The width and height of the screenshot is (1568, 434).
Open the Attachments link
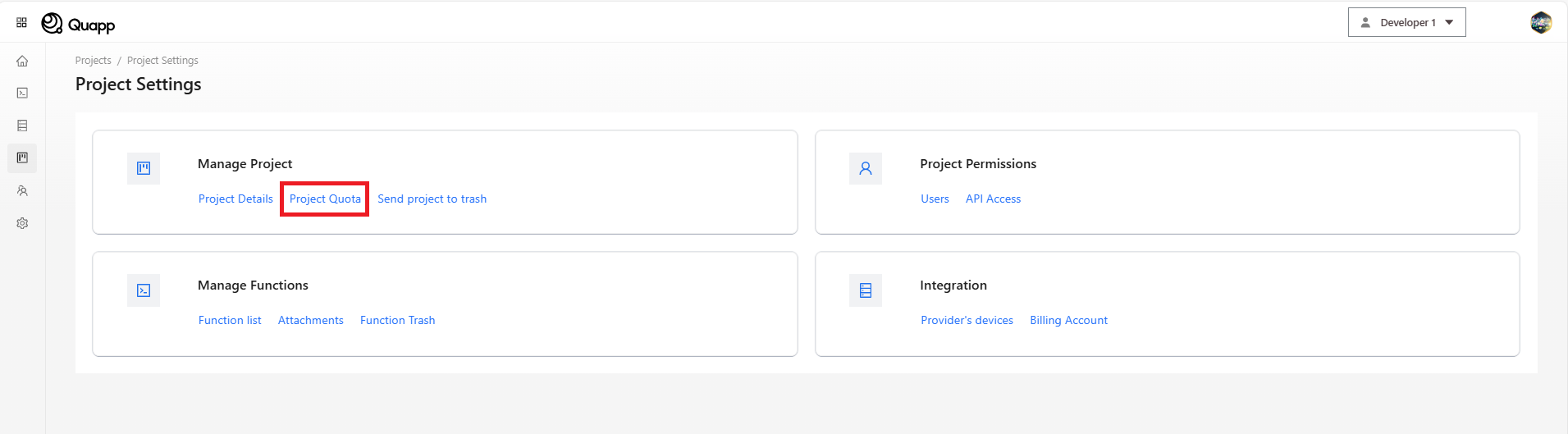click(311, 320)
